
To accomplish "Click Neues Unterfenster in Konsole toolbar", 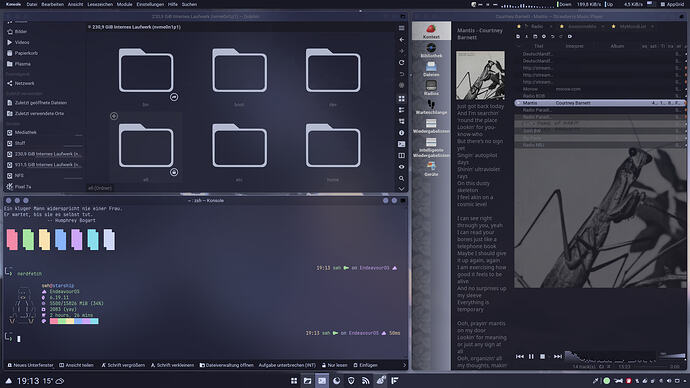I will (x=30, y=365).
